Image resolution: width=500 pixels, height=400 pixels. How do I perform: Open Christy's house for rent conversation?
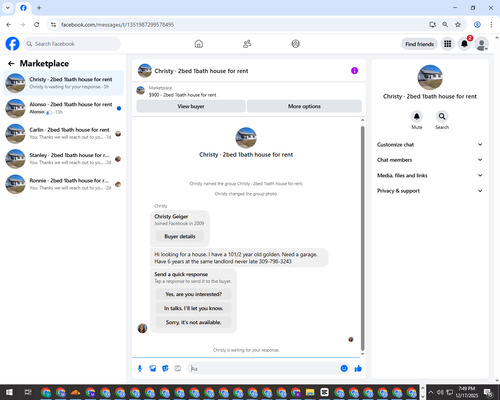tap(63, 83)
